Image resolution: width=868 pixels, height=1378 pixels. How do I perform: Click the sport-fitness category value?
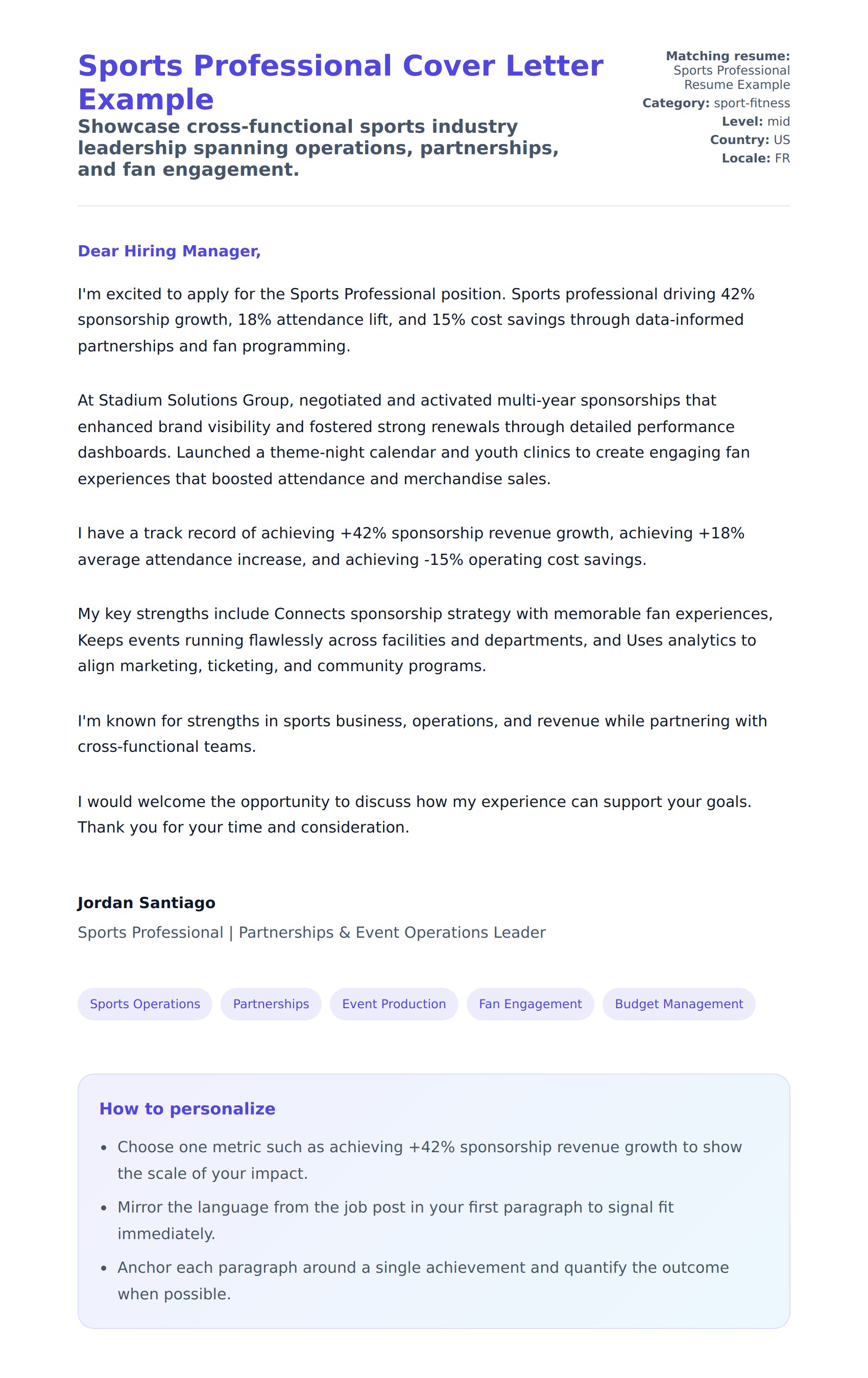point(751,103)
